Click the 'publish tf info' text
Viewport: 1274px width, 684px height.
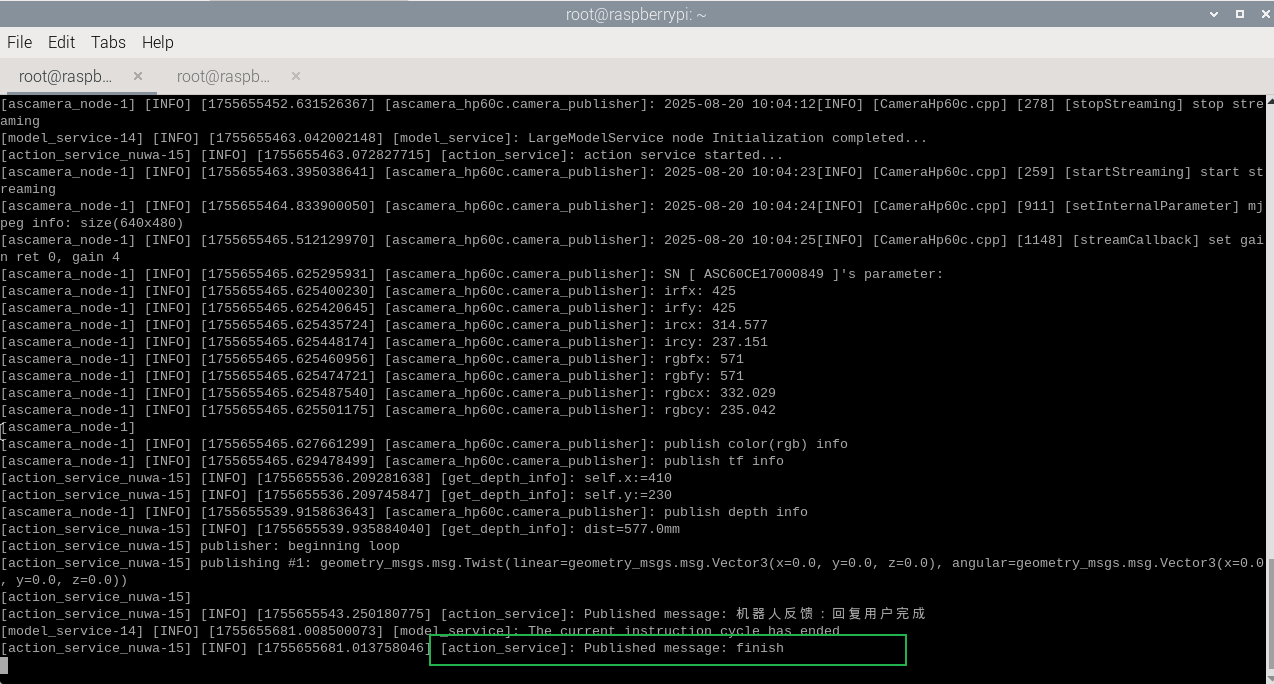pyautogui.click(x=724, y=461)
